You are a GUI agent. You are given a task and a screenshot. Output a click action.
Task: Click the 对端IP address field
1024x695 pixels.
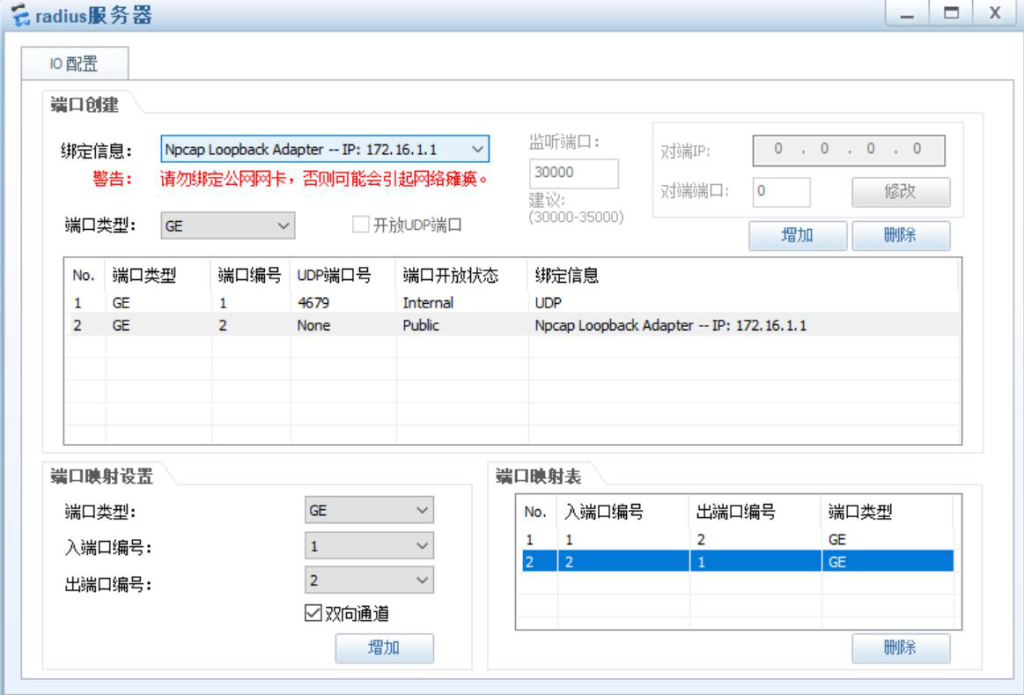point(848,150)
